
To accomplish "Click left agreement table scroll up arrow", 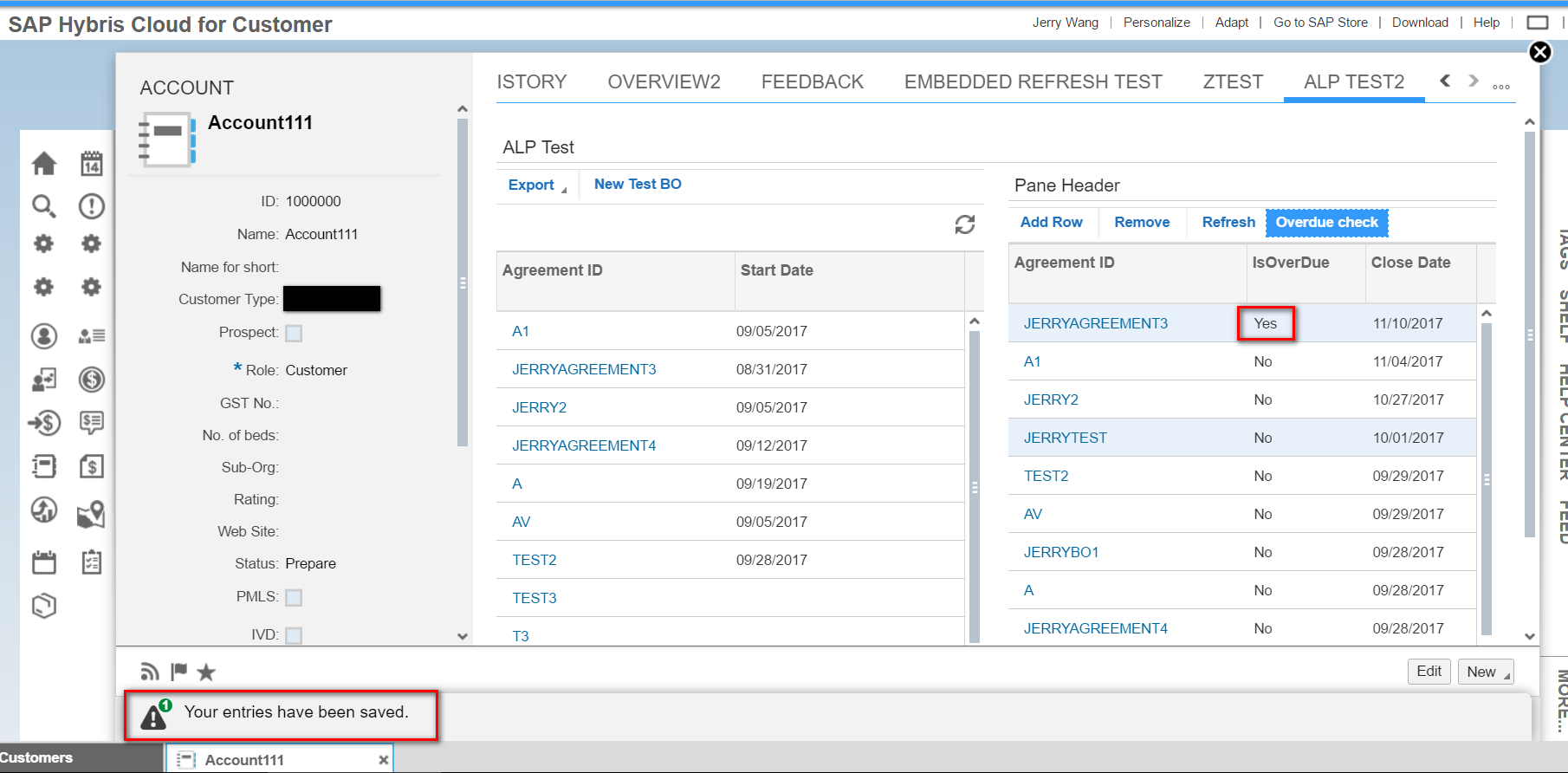I will (x=975, y=322).
